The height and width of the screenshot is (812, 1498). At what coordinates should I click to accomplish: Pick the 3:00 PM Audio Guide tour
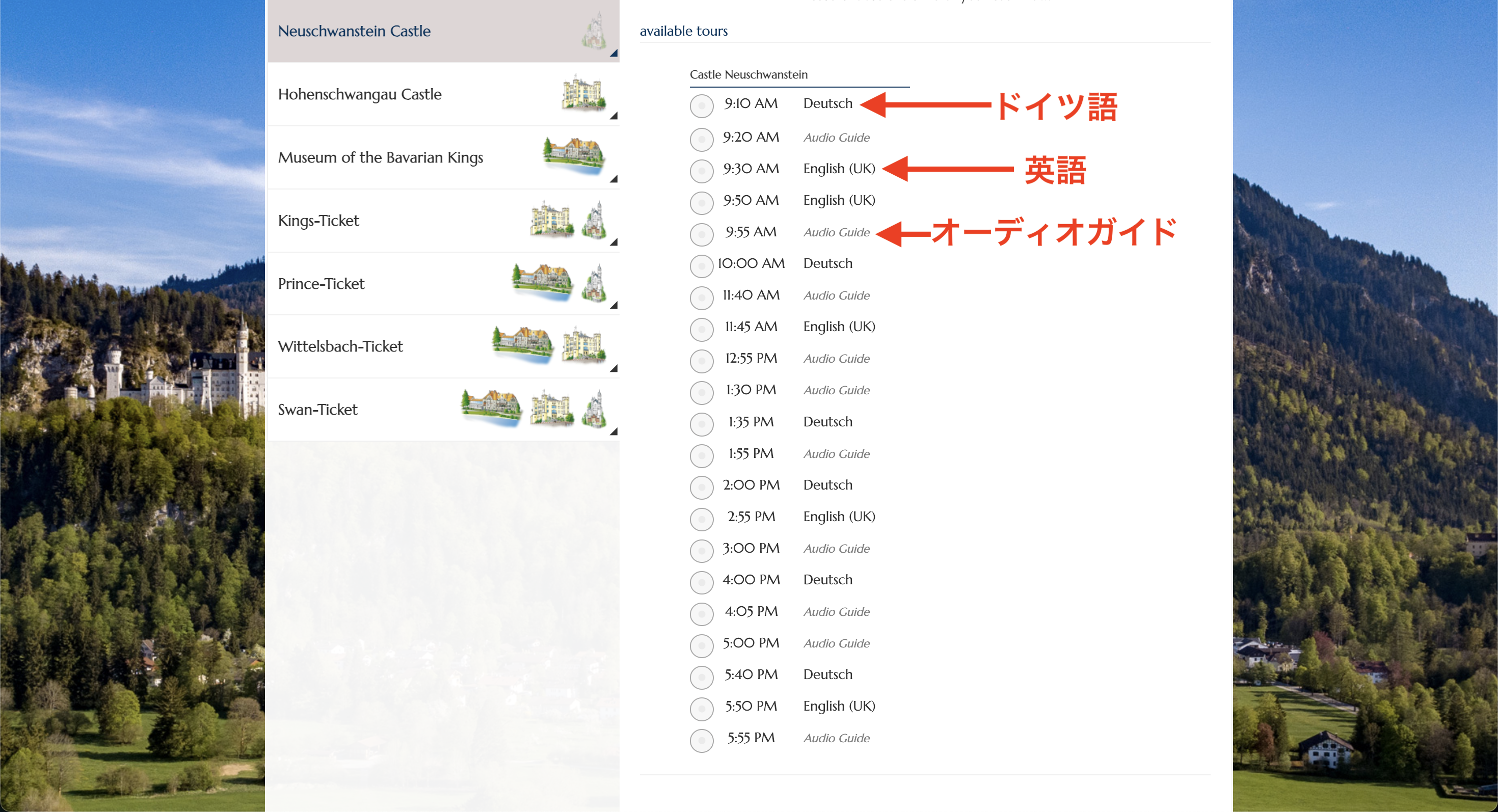702,551
